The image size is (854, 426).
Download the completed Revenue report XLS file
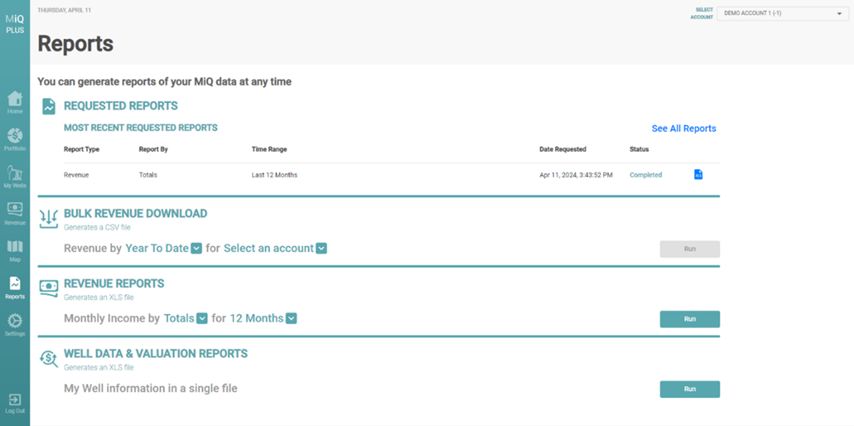698,174
